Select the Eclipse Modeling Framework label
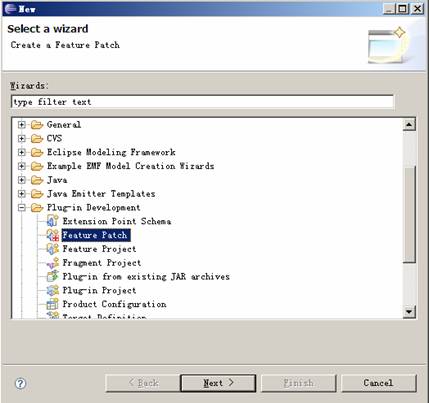 pyautogui.click(x=111, y=152)
